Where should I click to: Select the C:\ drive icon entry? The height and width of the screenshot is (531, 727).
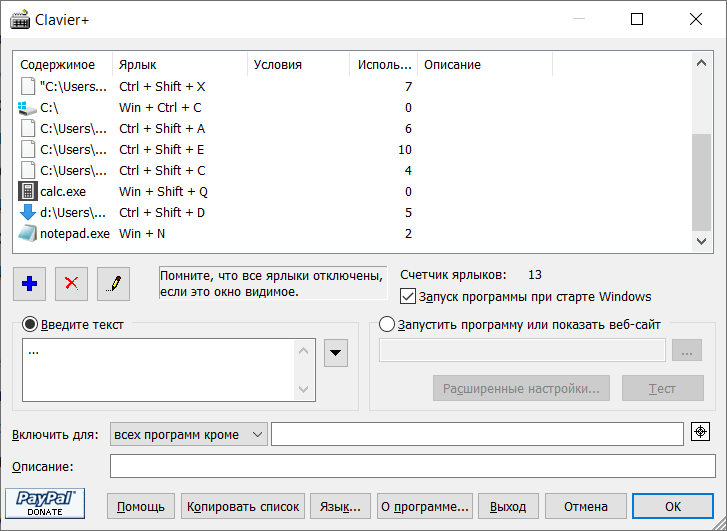[28, 107]
